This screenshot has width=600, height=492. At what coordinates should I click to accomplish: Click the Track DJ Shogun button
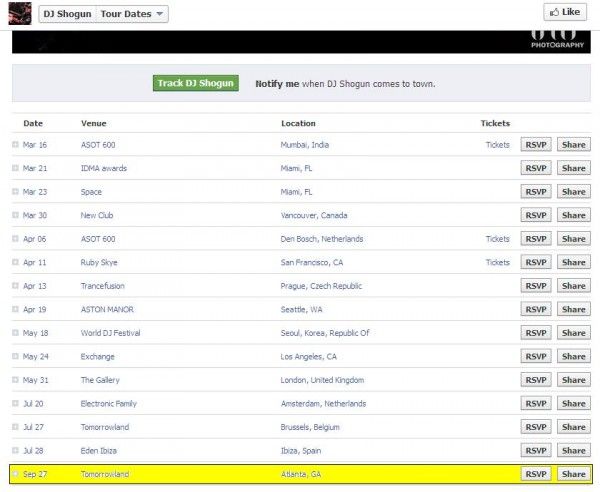pyautogui.click(x=196, y=83)
